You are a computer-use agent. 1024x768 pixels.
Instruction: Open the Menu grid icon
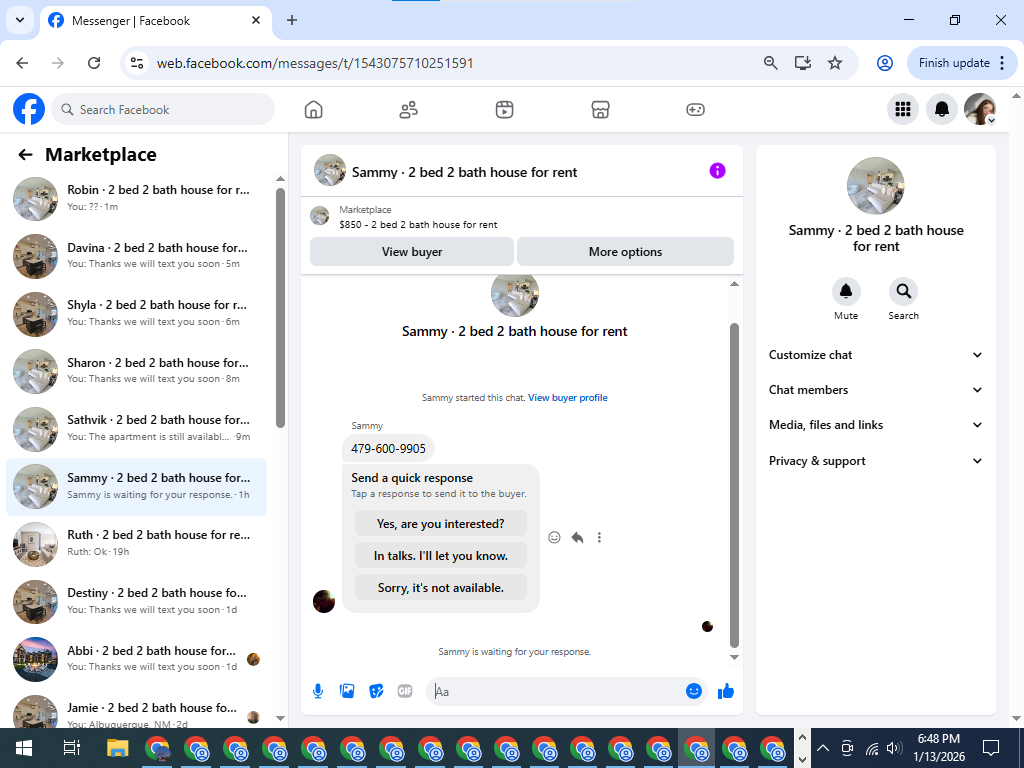click(x=903, y=109)
